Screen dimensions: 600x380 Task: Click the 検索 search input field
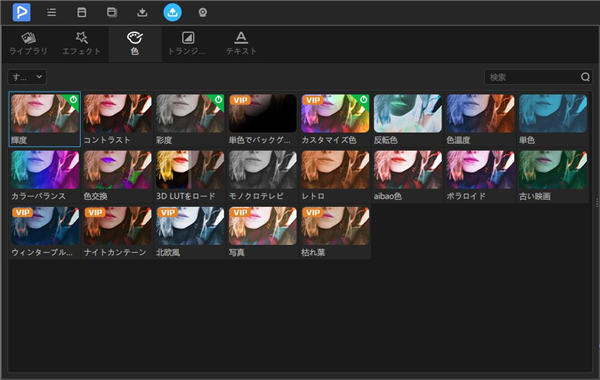[533, 77]
